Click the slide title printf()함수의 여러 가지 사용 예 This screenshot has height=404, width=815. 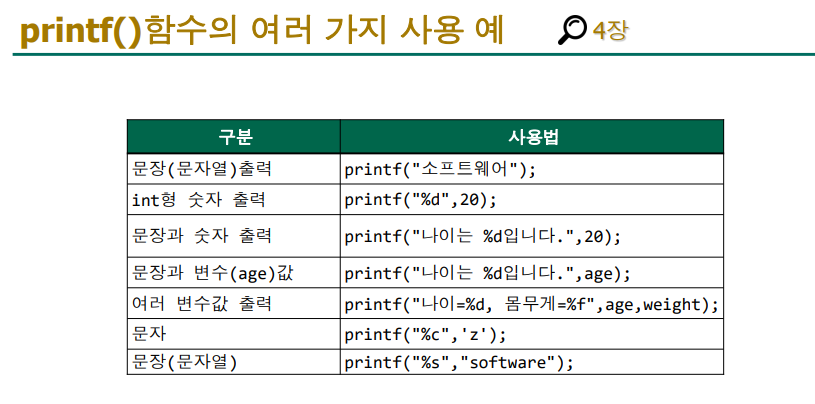262,31
